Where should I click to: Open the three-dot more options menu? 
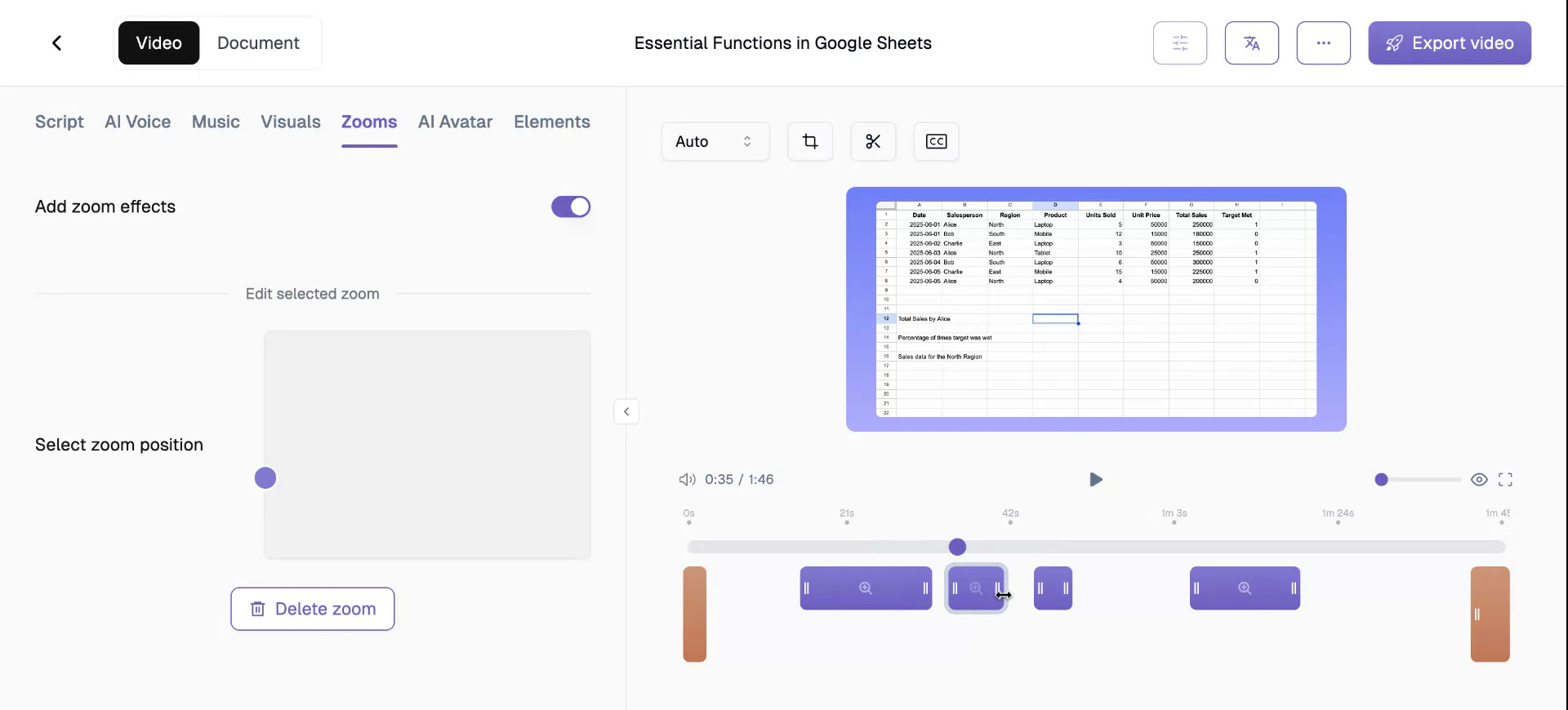click(1324, 42)
